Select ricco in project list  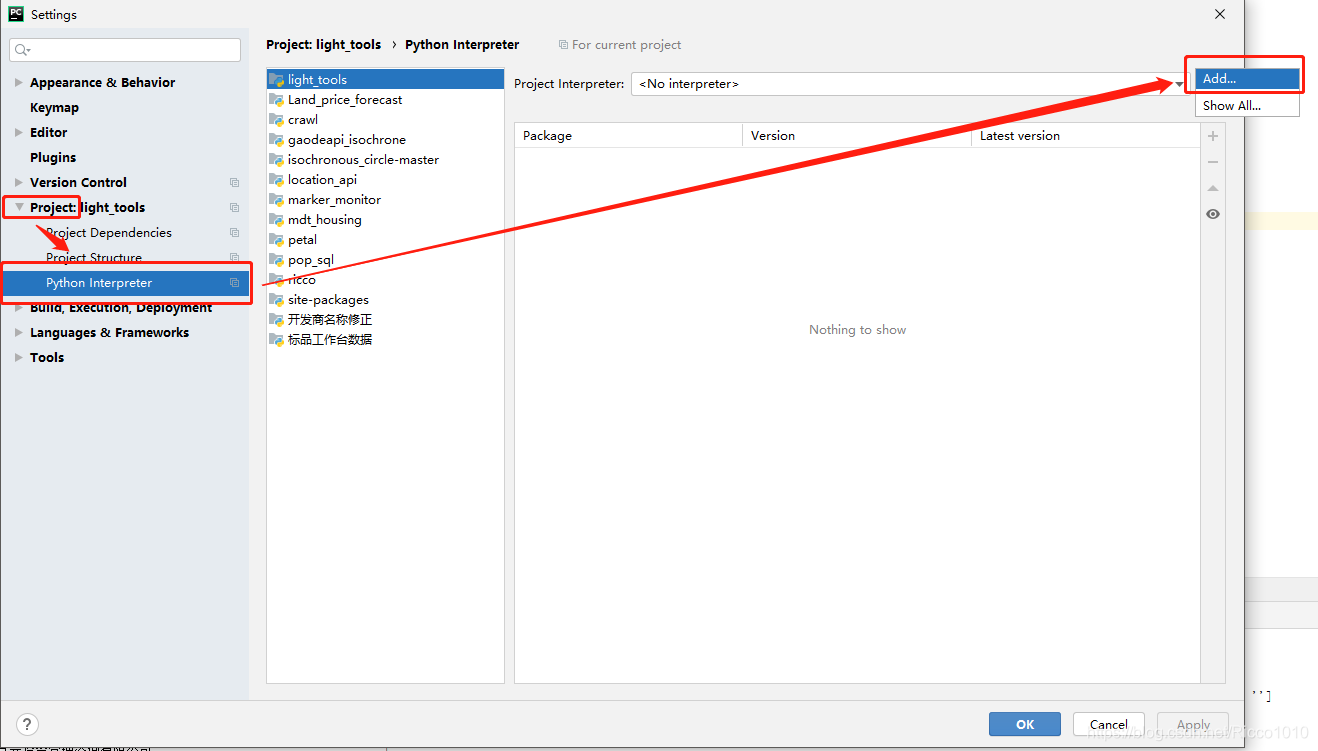386,280
